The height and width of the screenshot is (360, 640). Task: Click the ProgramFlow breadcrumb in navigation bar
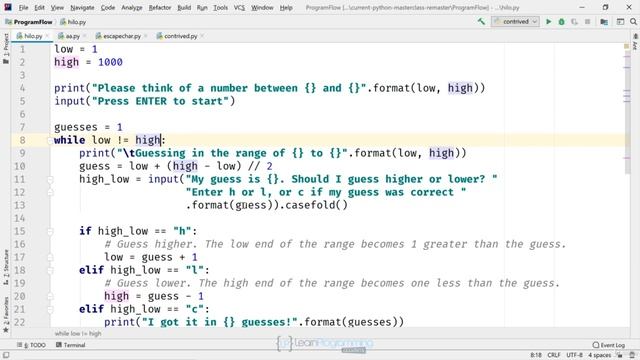[x=29, y=22]
